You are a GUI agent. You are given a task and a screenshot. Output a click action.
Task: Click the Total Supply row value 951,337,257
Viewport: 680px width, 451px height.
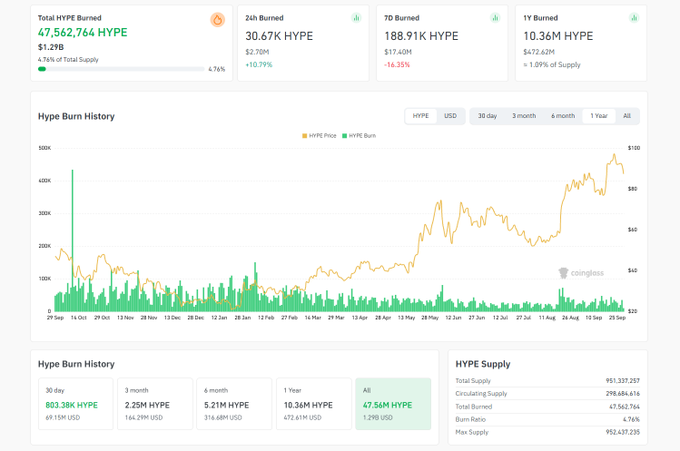coord(622,381)
